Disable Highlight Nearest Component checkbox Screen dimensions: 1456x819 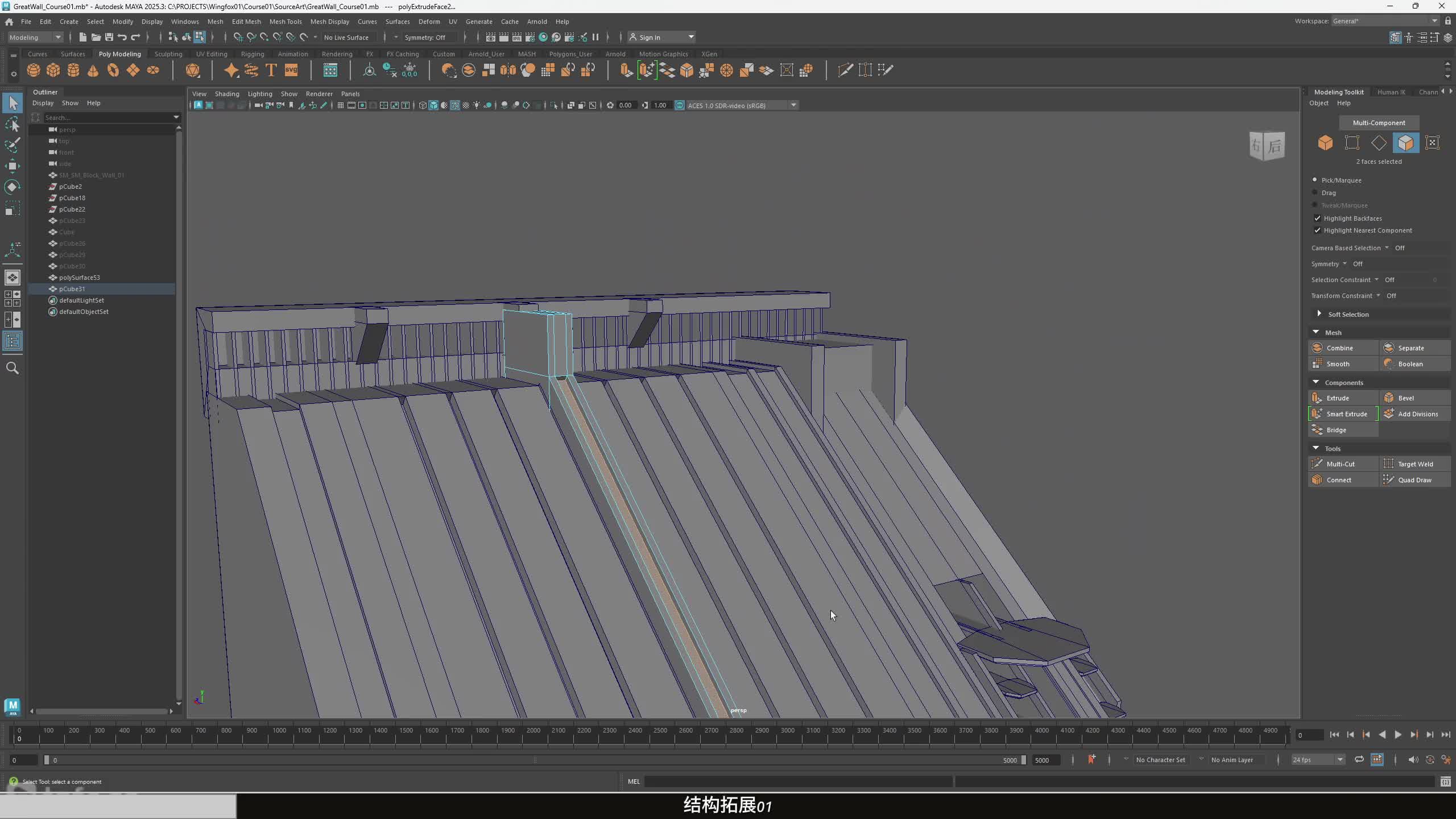pos(1317,230)
